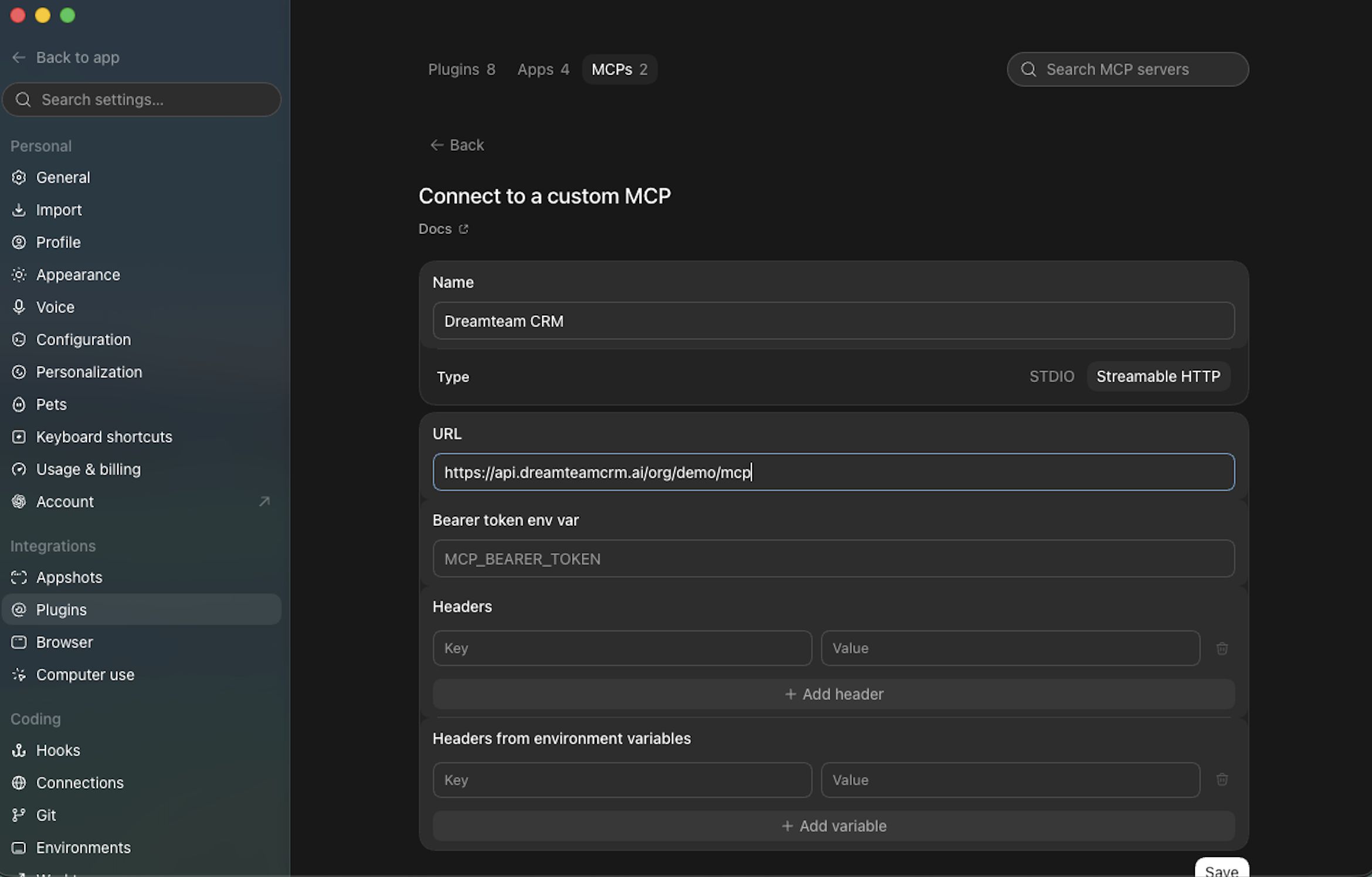Select STDIO connection type

[x=1052, y=376]
